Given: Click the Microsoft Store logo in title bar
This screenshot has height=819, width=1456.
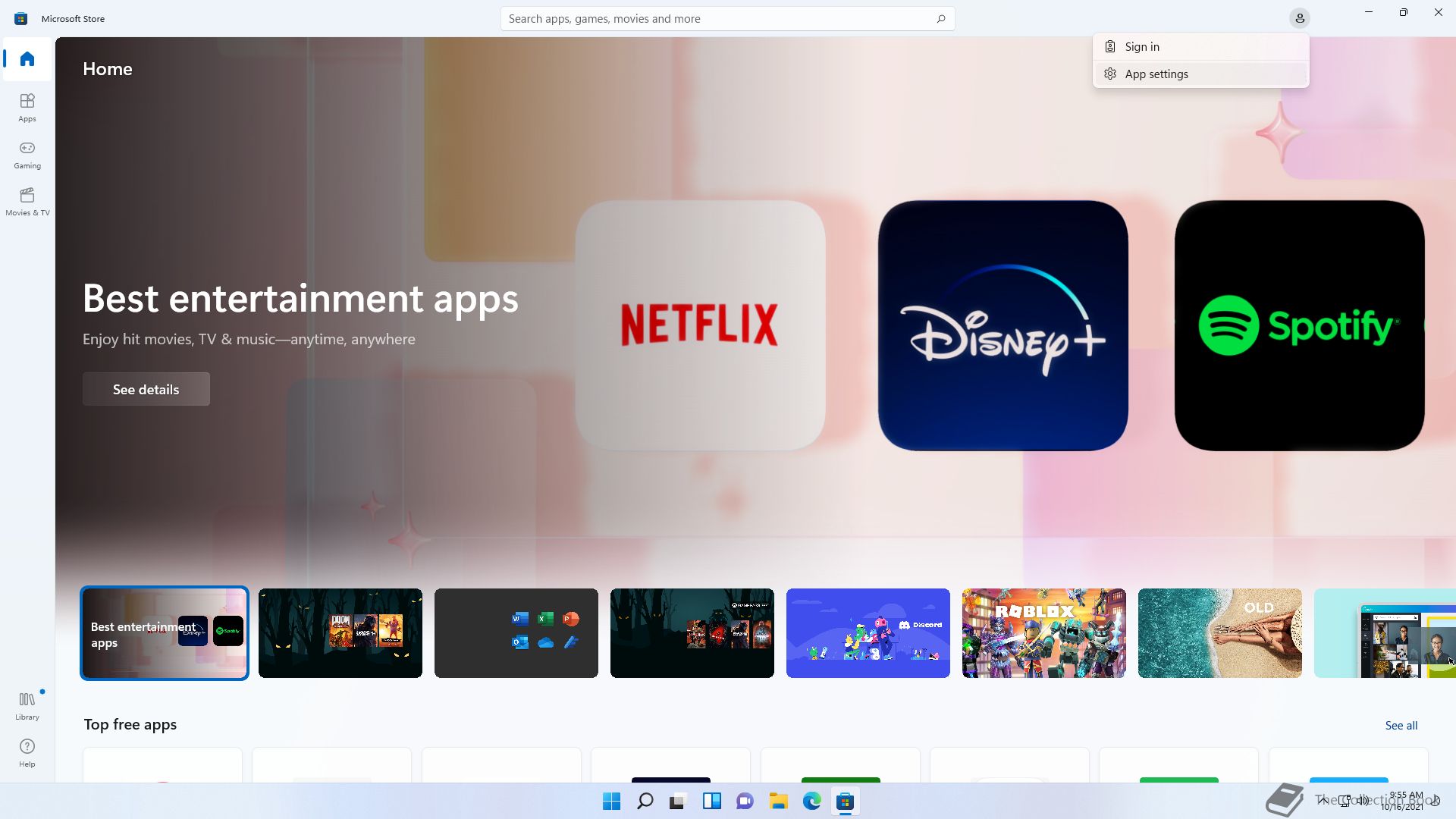Looking at the screenshot, I should click(x=21, y=18).
